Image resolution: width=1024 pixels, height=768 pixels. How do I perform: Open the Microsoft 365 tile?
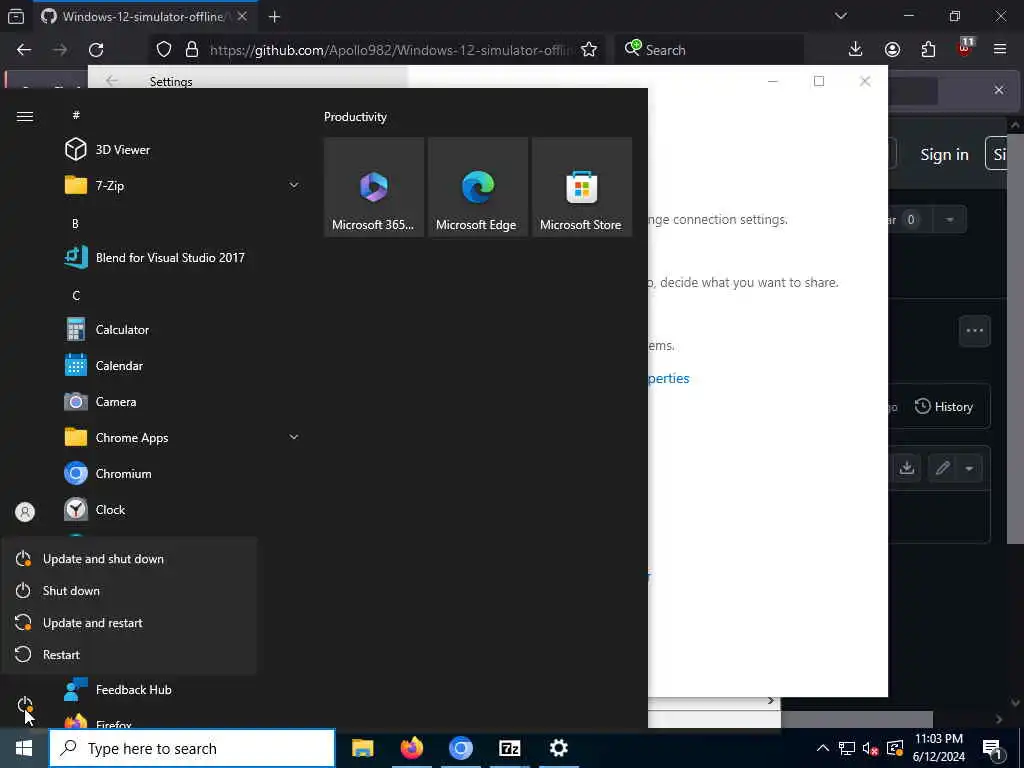[x=374, y=186]
